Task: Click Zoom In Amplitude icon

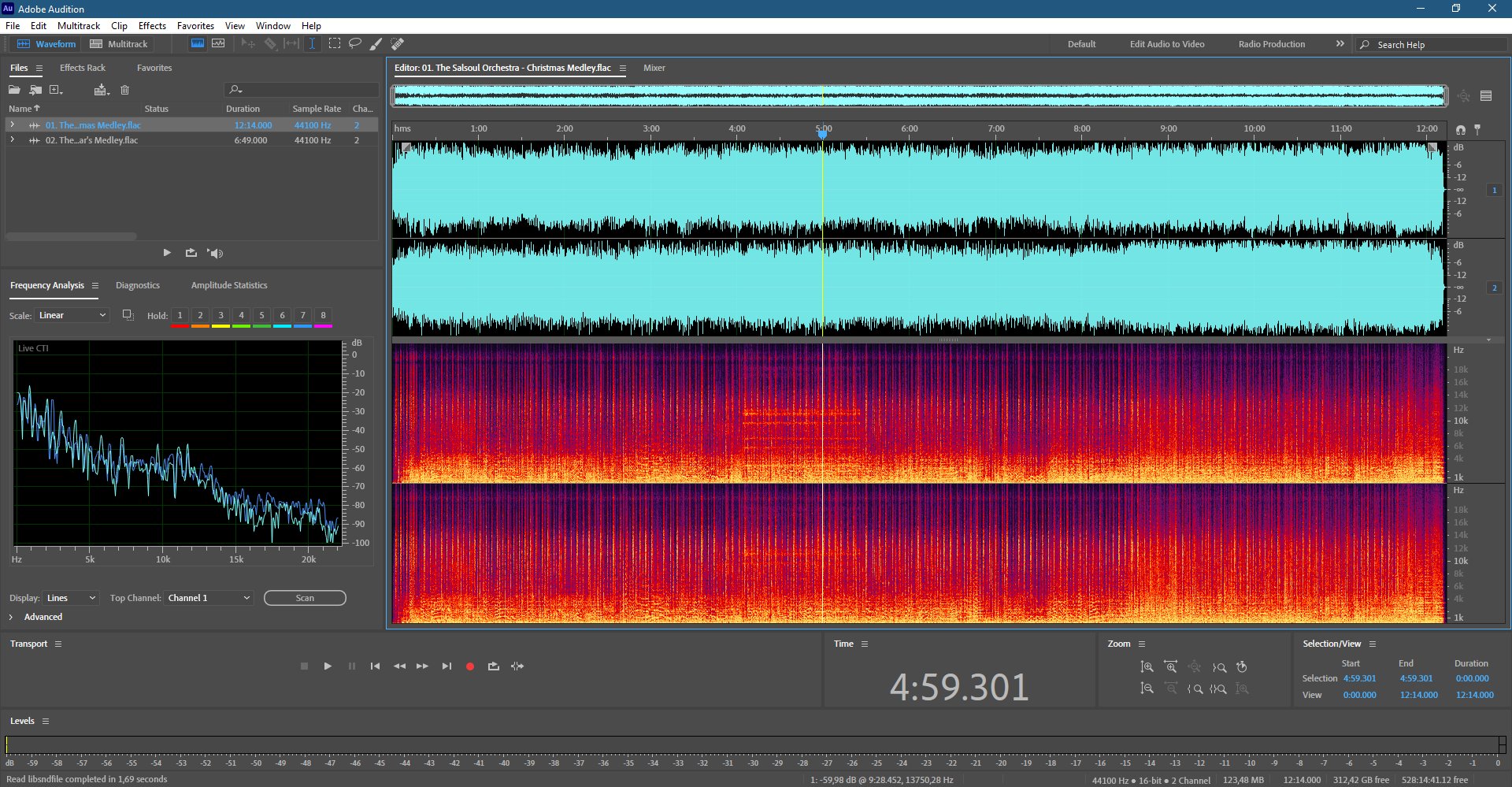Action: pos(1147,667)
